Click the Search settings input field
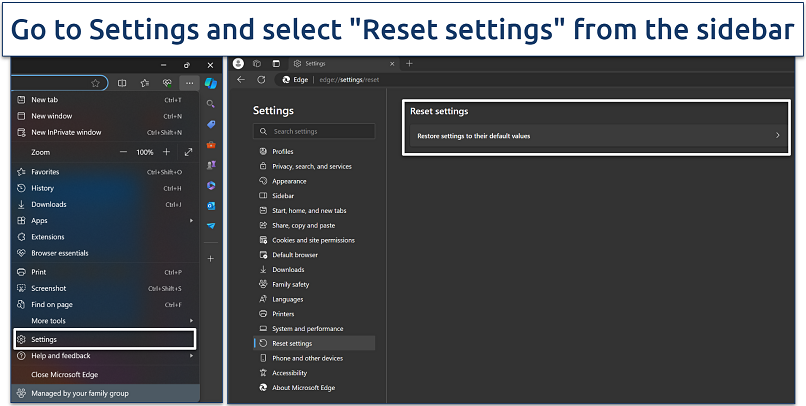Image resolution: width=806 pixels, height=406 pixels. tap(314, 131)
